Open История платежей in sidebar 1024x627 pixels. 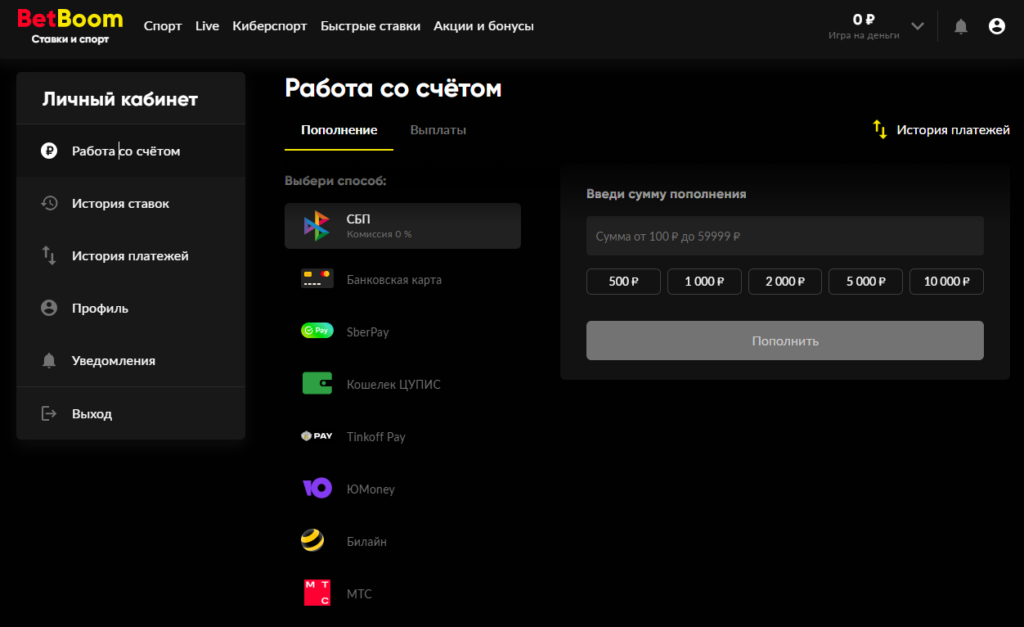coord(131,255)
